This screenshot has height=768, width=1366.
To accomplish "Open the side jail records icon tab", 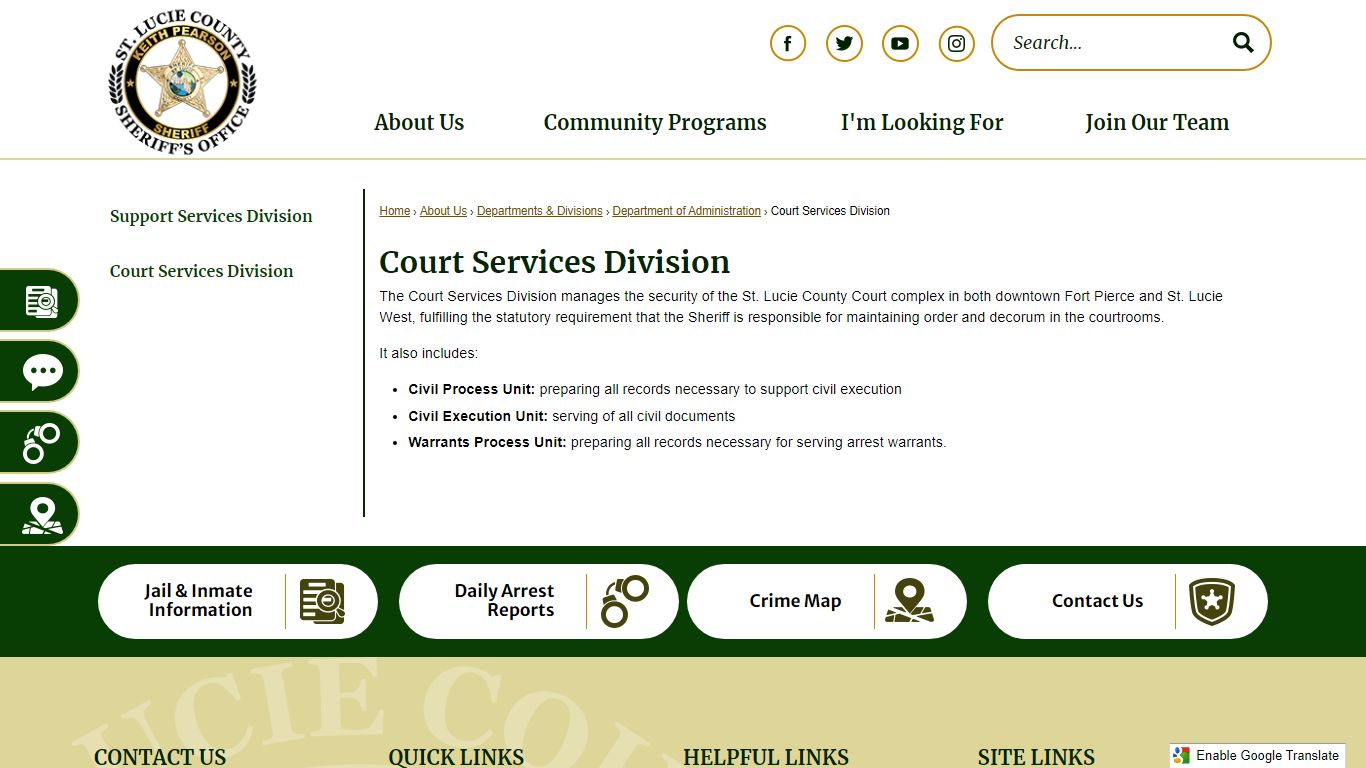I will coord(41,300).
